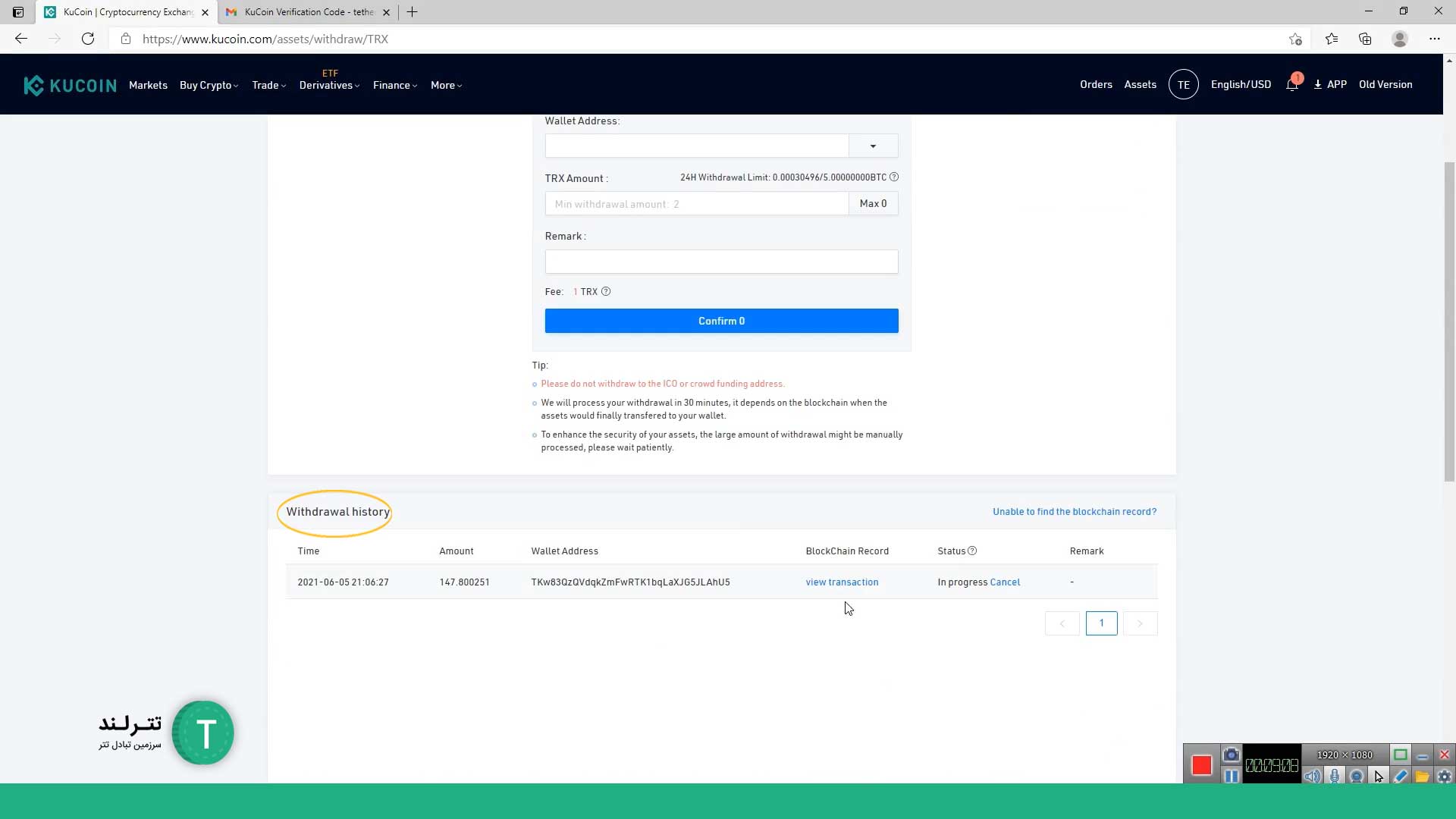Select the KuCoin Cryptocurrency Exchange tab
Screen dimensions: 1456x819
click(x=126, y=12)
